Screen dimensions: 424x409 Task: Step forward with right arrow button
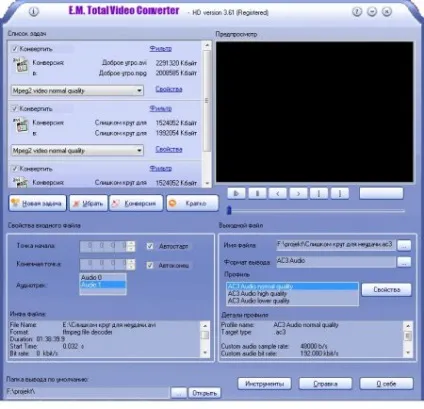[298, 193]
